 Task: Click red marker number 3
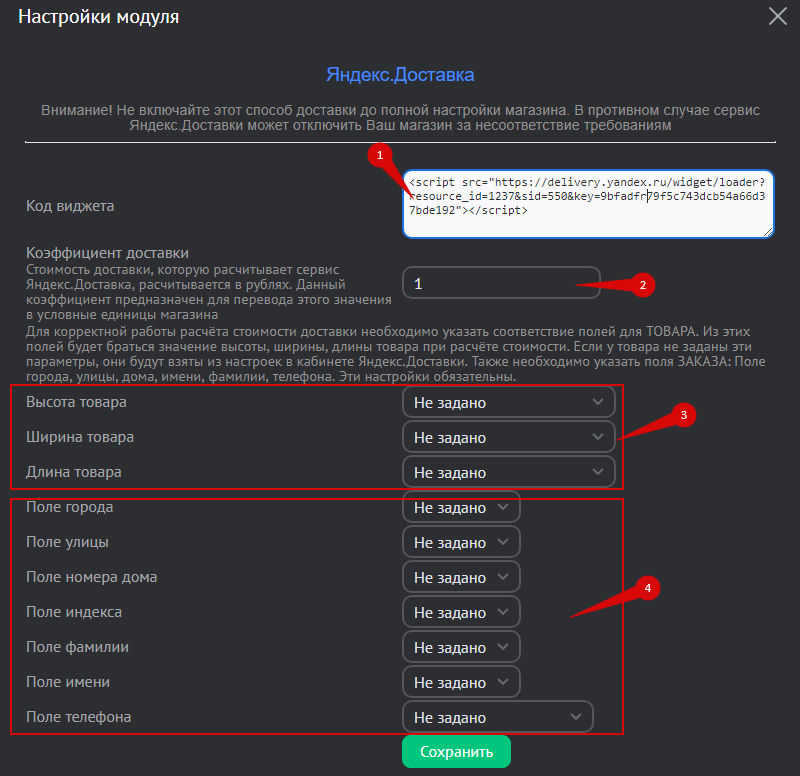pyautogui.click(x=683, y=416)
